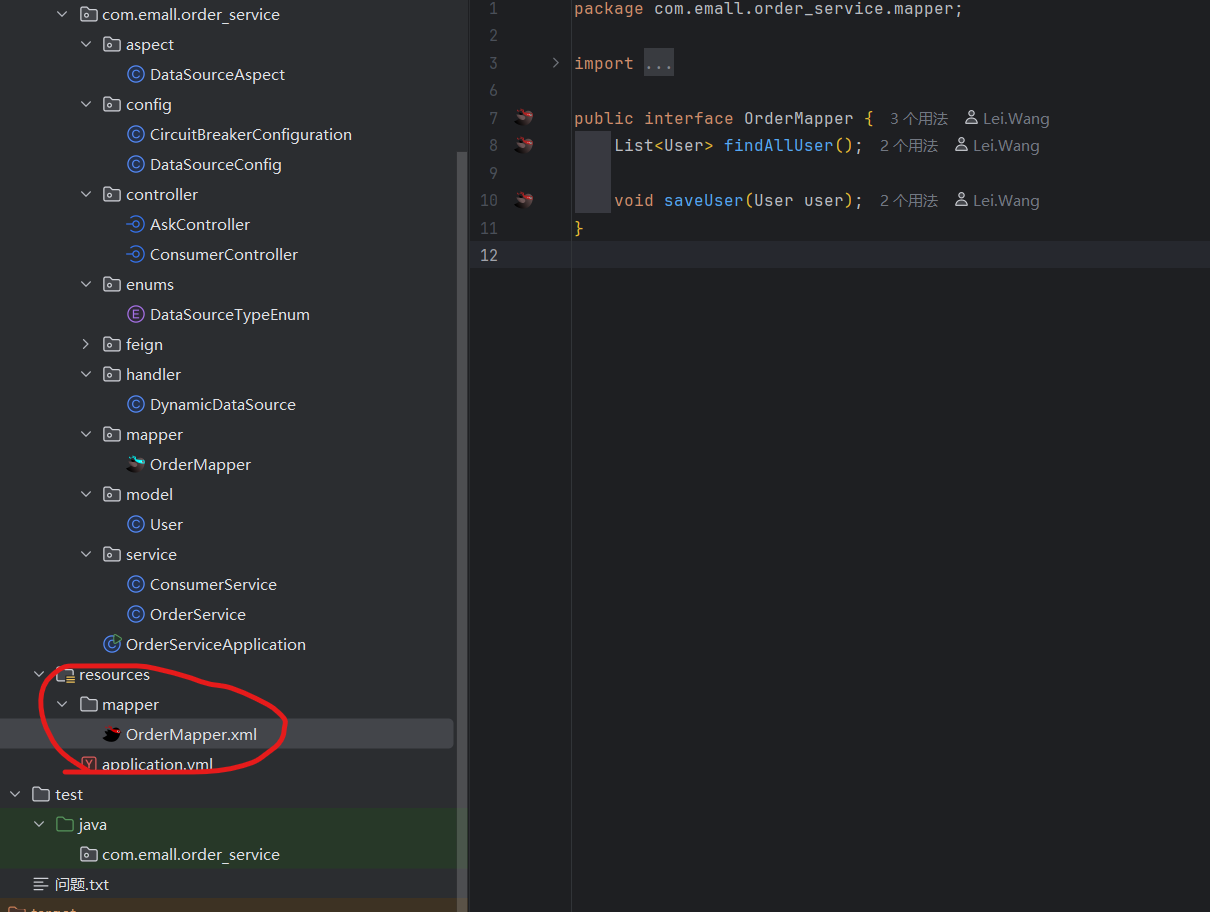Open AskController from the tree
This screenshot has height=912, width=1210.
200,225
